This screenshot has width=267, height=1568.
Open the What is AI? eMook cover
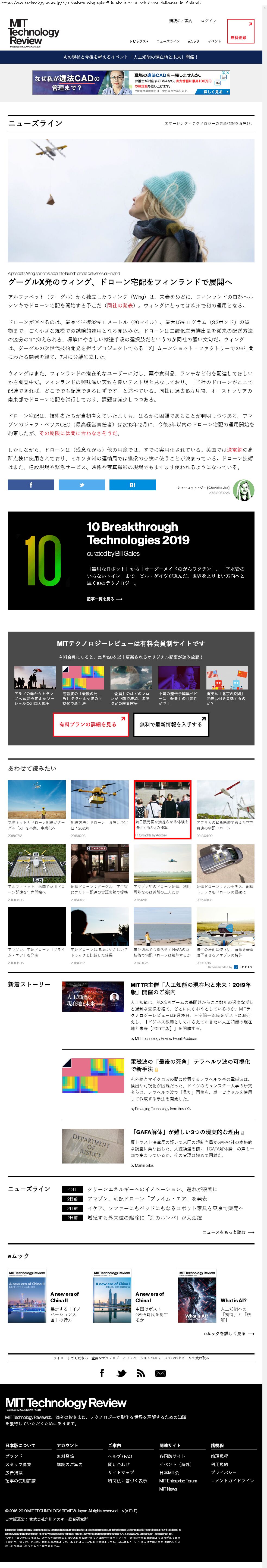[x=197, y=1296]
